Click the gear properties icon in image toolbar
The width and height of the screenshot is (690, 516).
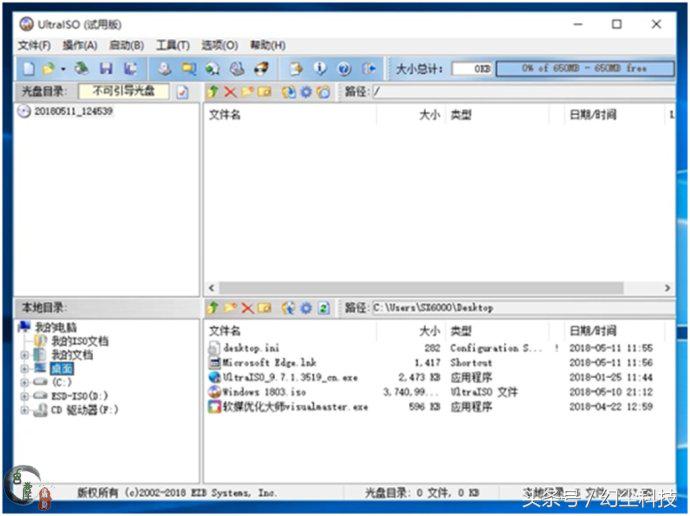point(306,91)
